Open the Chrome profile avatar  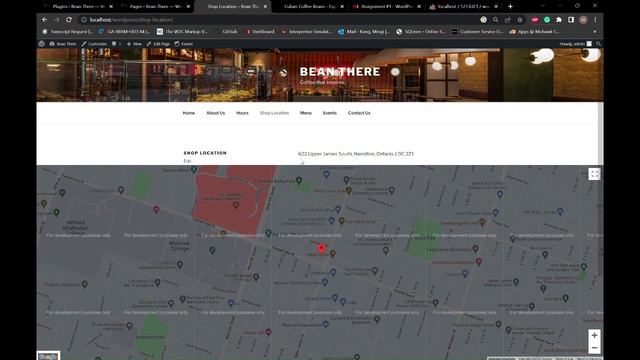(x=583, y=20)
